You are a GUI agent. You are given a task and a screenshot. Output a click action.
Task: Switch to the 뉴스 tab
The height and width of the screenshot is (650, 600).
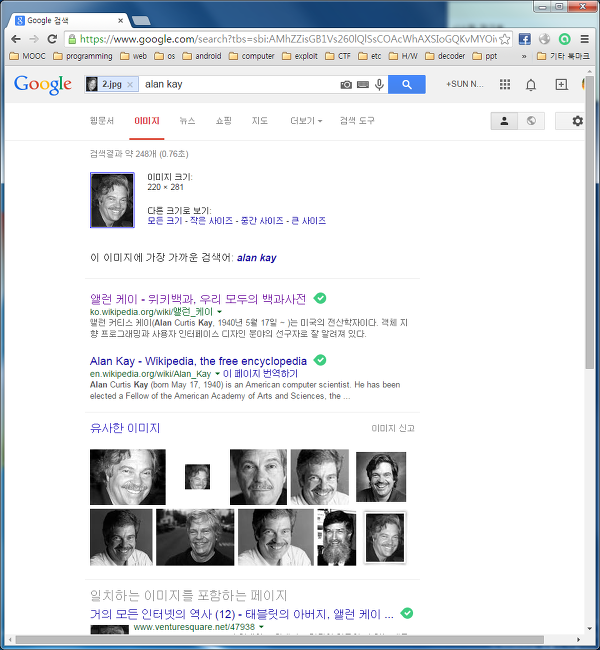click(187, 121)
